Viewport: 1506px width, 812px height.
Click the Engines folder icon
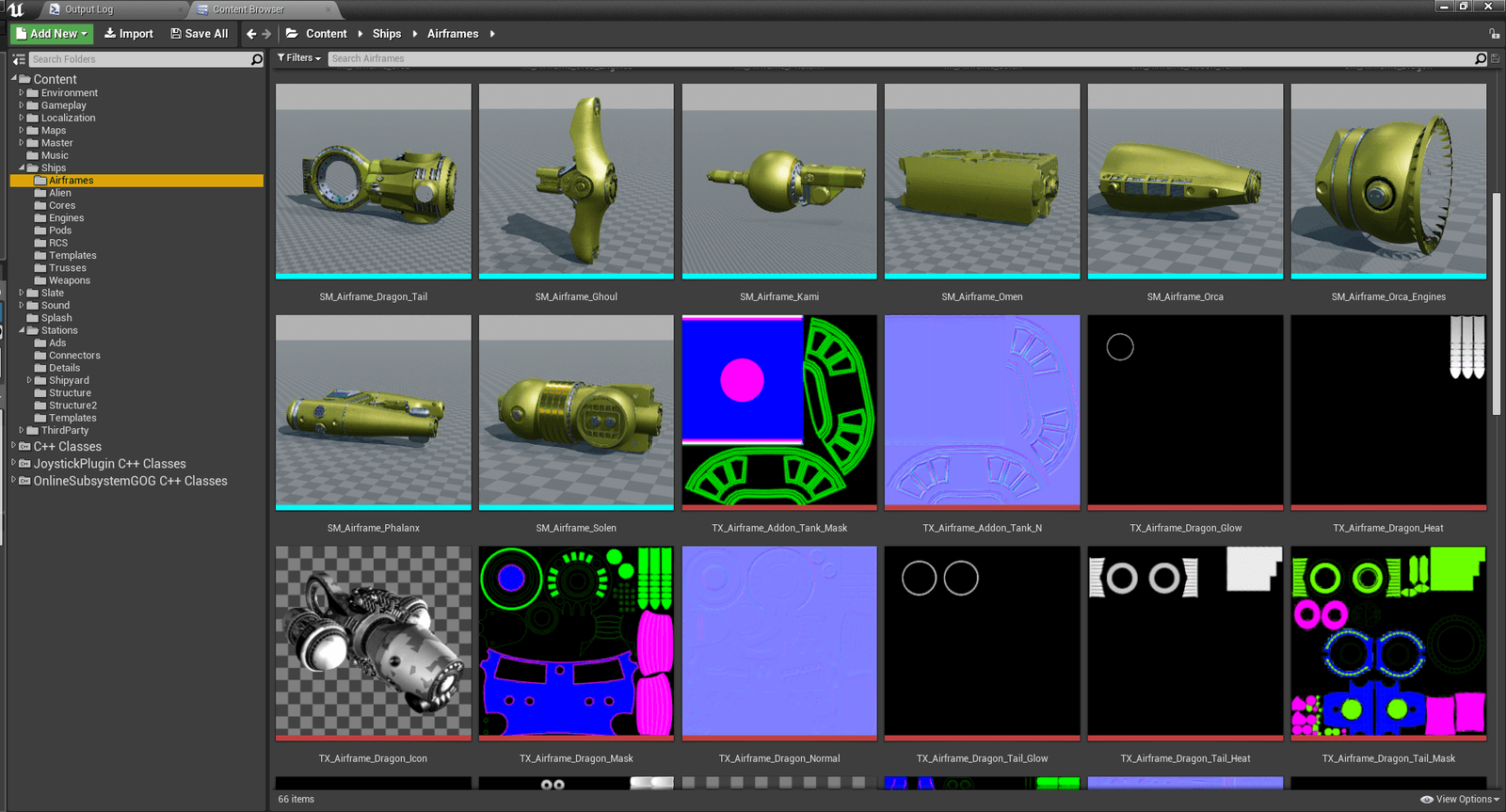tap(40, 218)
